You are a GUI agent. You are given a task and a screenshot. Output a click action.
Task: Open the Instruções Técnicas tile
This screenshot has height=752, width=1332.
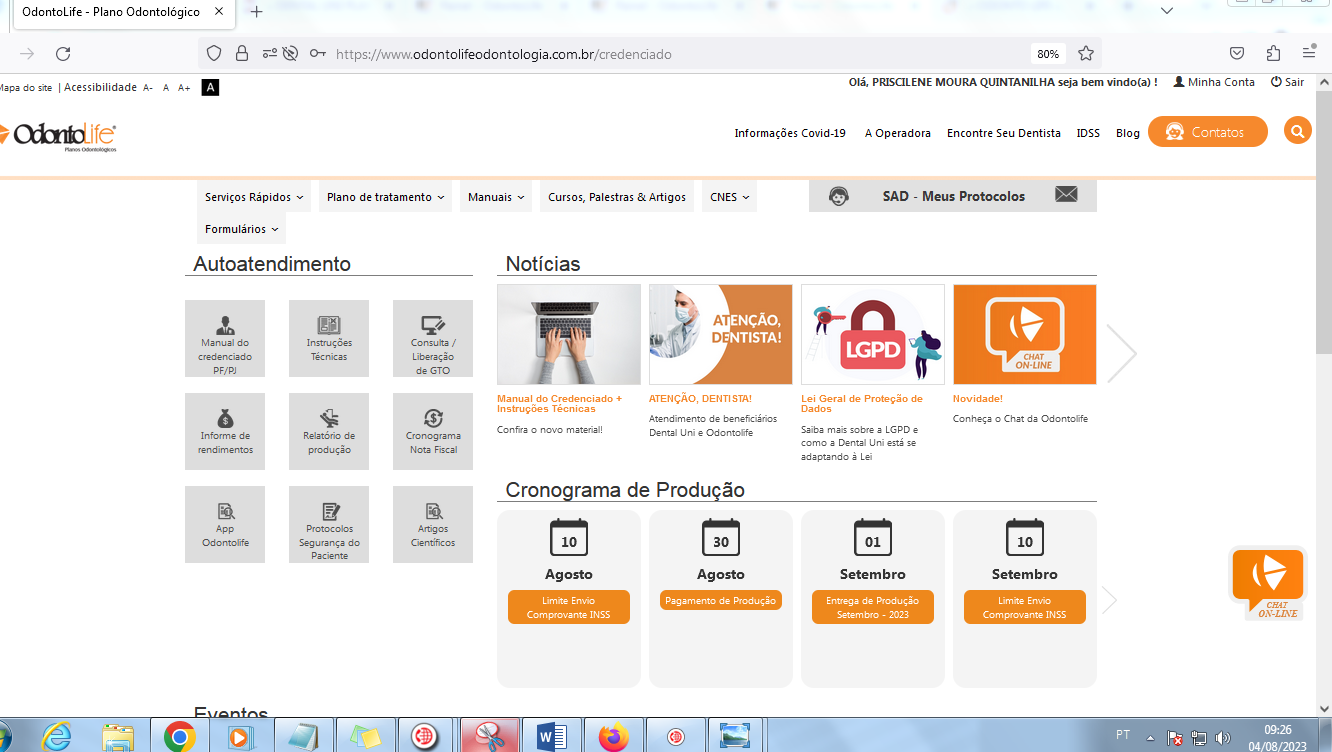[x=329, y=339]
